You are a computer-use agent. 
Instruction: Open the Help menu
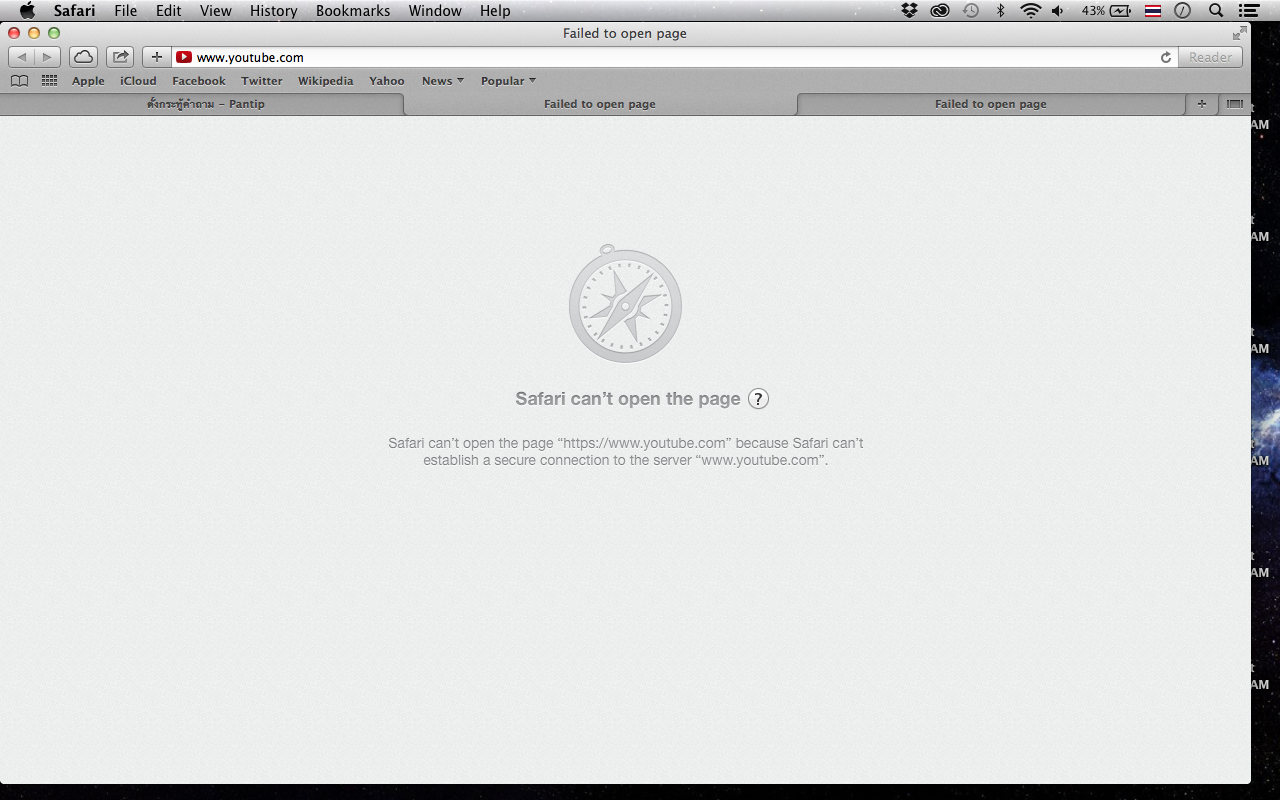(495, 11)
